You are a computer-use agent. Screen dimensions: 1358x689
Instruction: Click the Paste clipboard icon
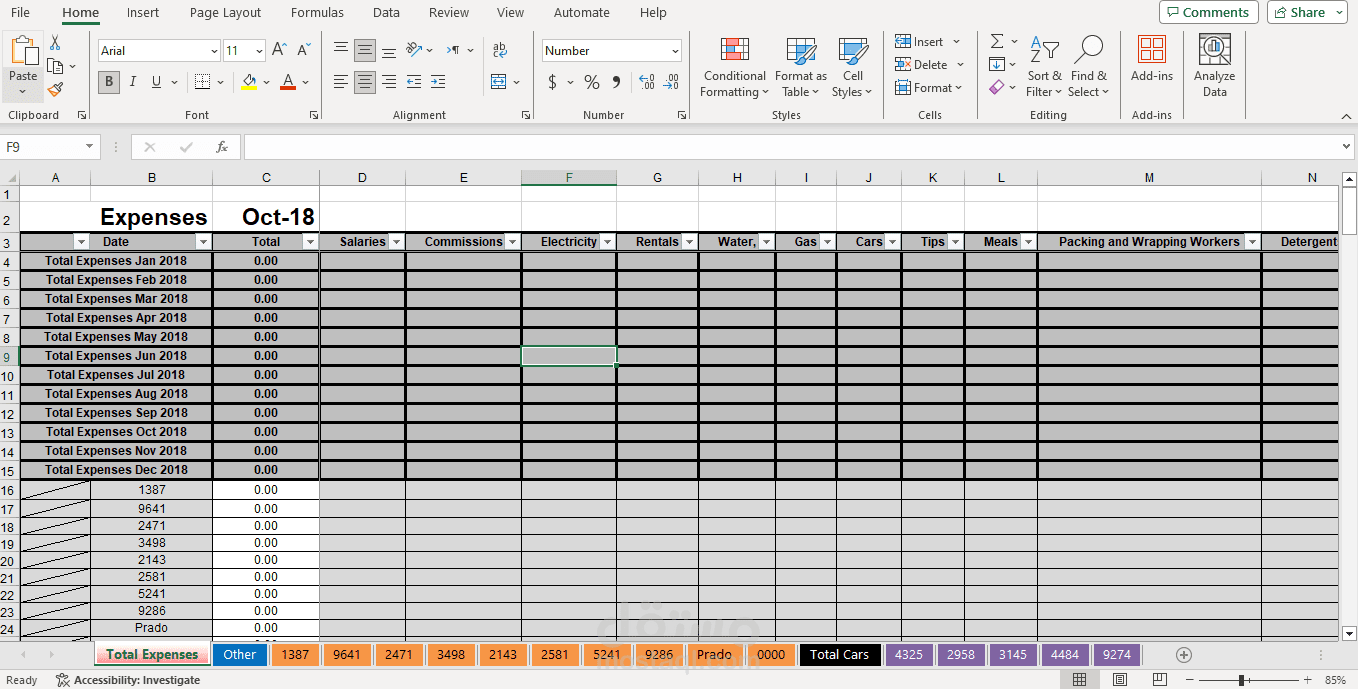[x=23, y=52]
